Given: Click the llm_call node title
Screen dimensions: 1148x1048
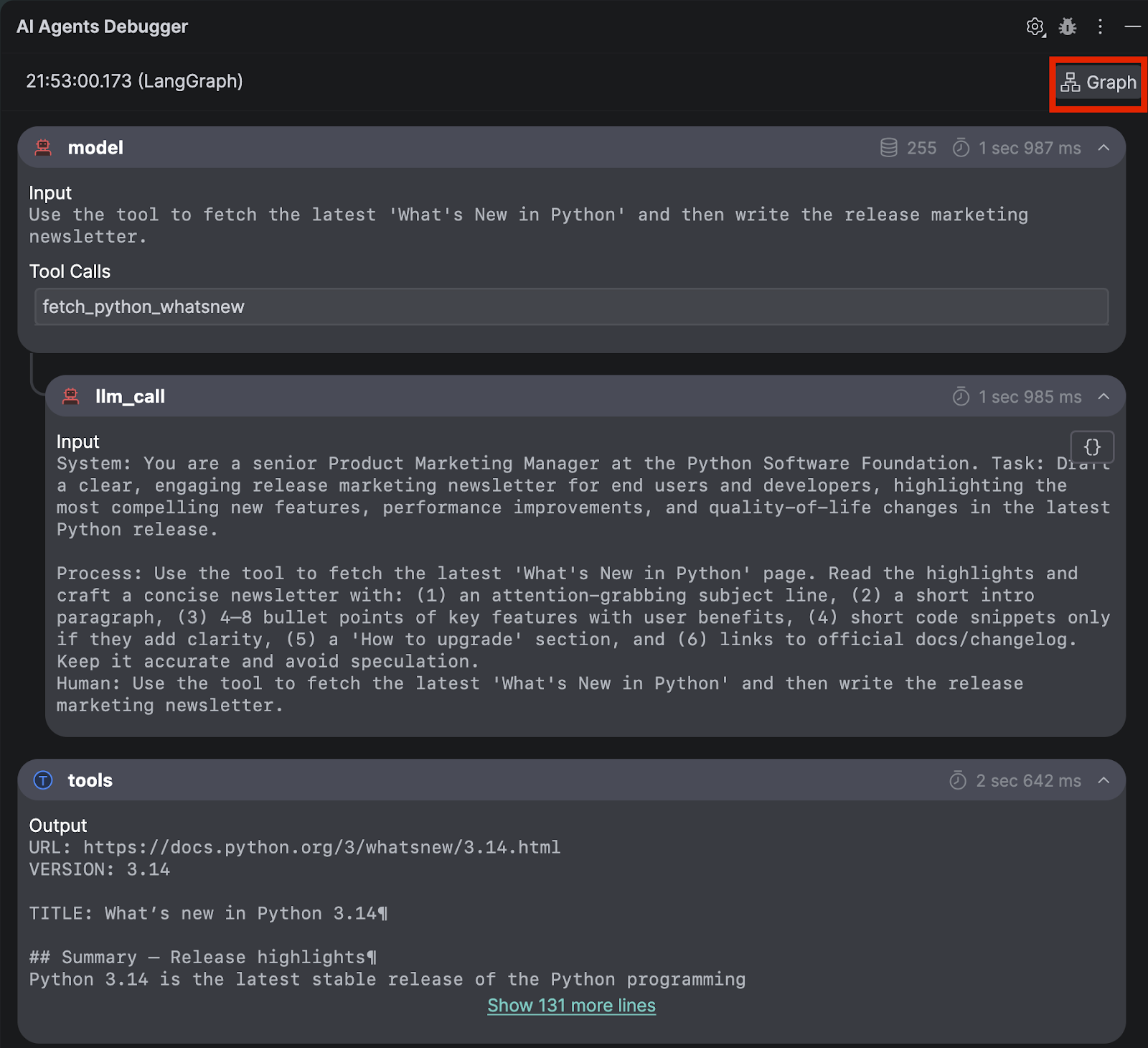Looking at the screenshot, I should click(x=130, y=396).
